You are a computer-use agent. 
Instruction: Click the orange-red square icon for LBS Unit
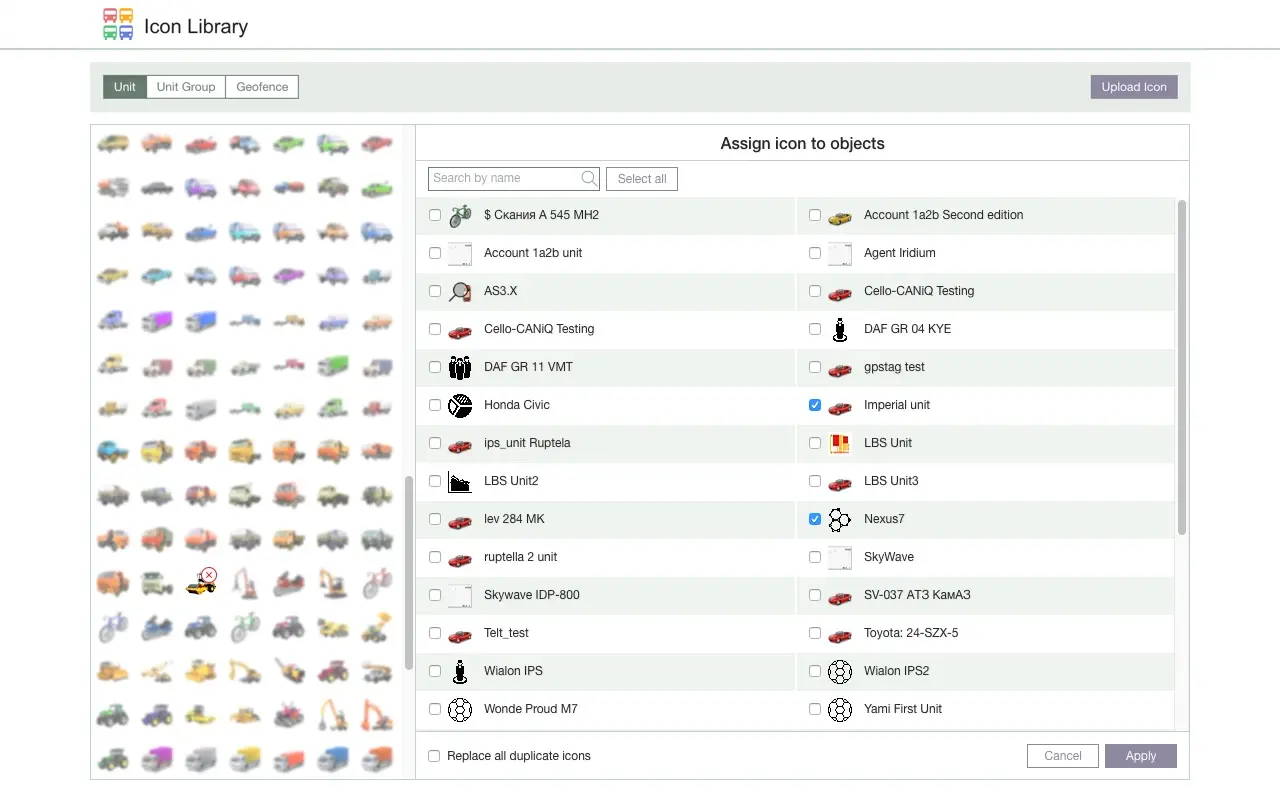coord(840,443)
